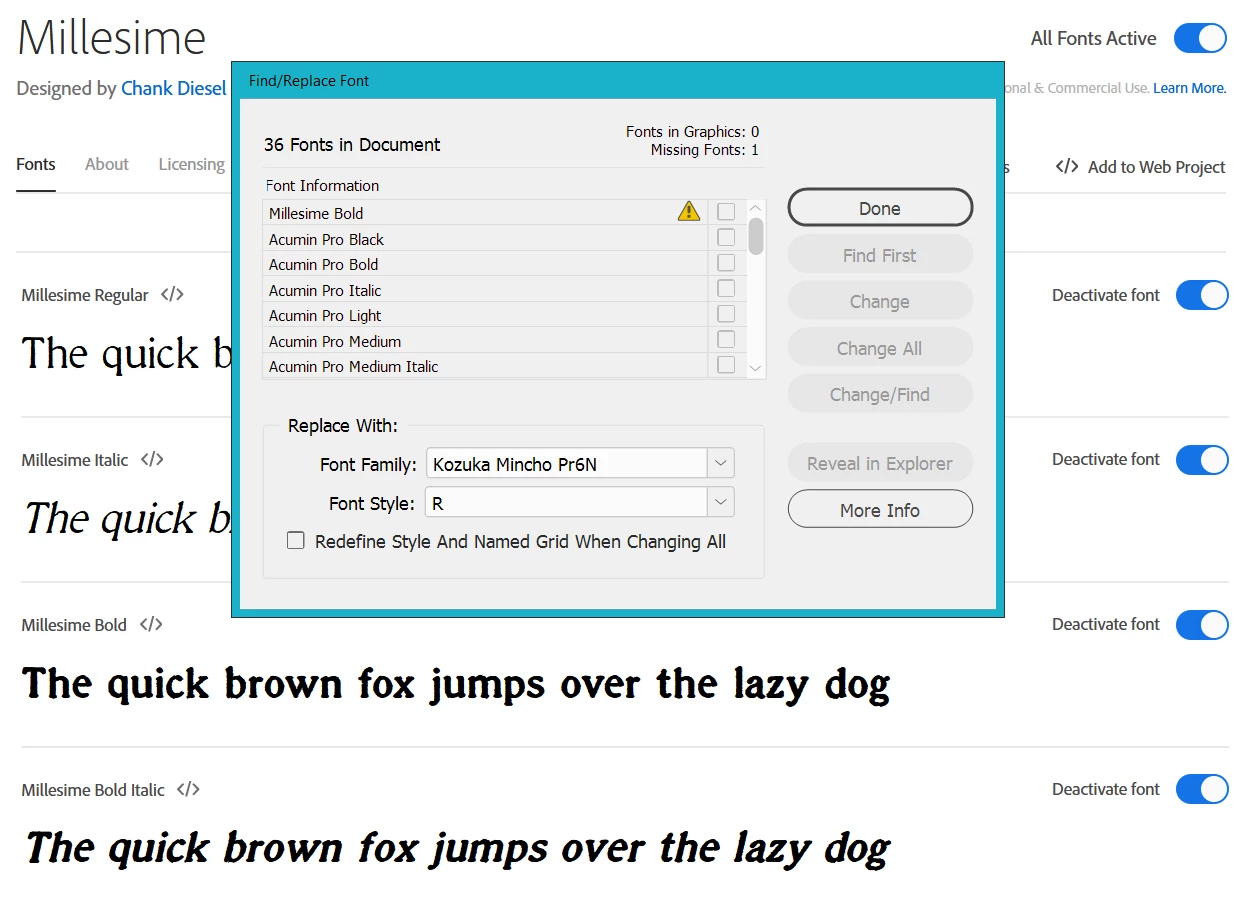Deactivate the Millesime Bold font toggle
1239x903 pixels.
point(1202,625)
